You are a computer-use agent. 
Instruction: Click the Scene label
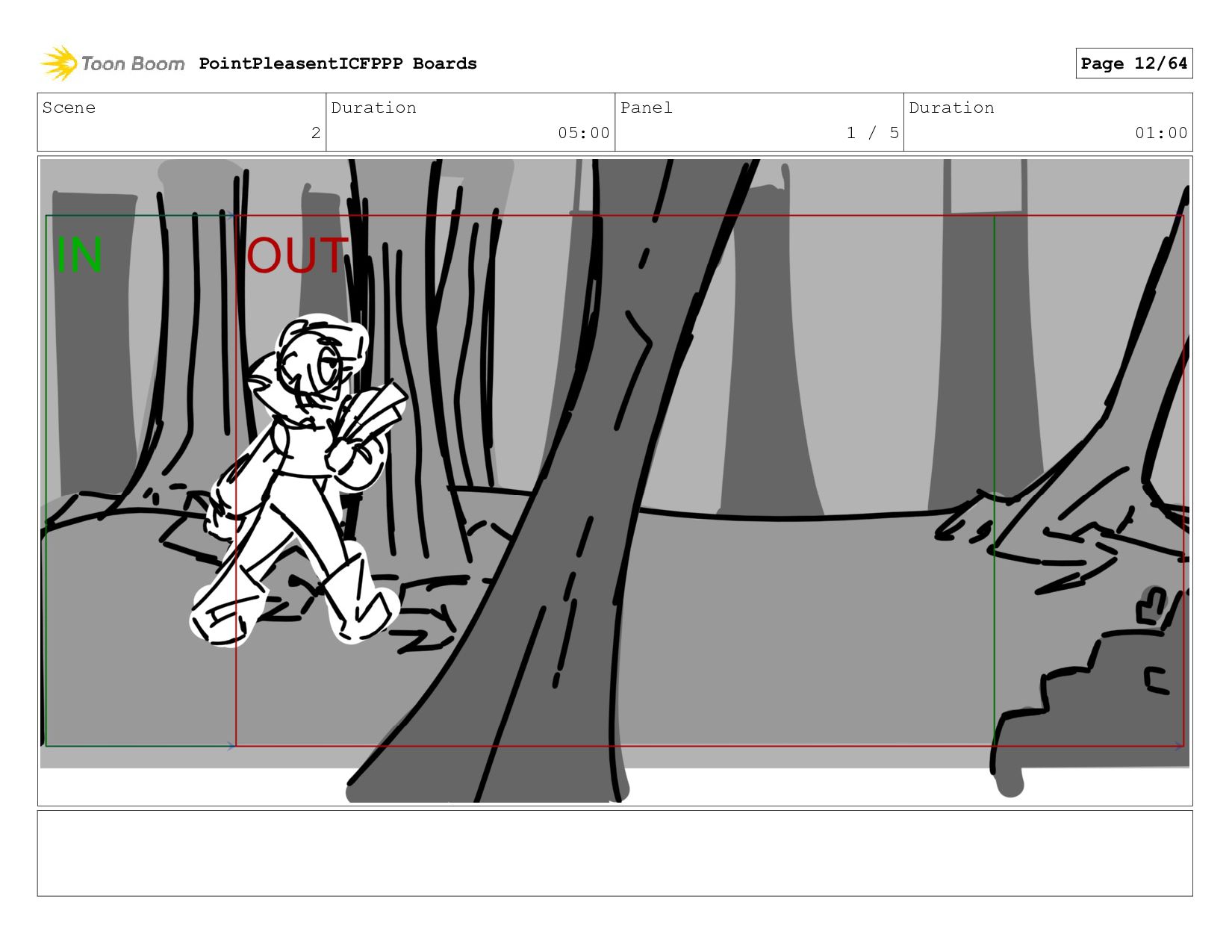pos(69,108)
